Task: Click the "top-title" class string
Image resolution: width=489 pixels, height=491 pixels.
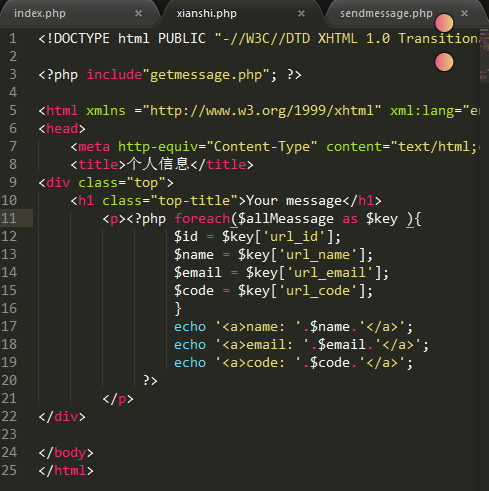Action: pyautogui.click(x=194, y=201)
